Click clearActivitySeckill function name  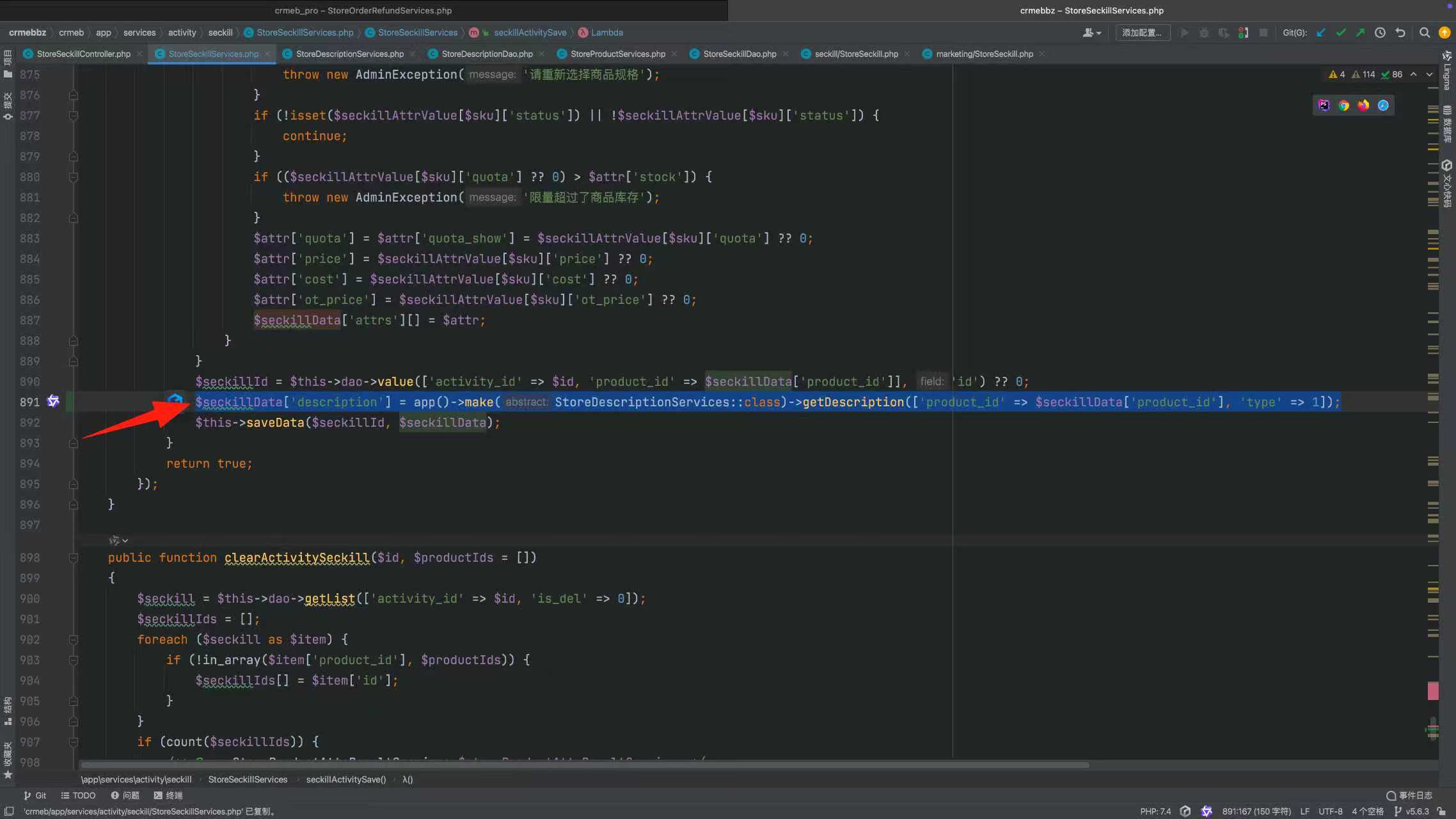pos(297,557)
